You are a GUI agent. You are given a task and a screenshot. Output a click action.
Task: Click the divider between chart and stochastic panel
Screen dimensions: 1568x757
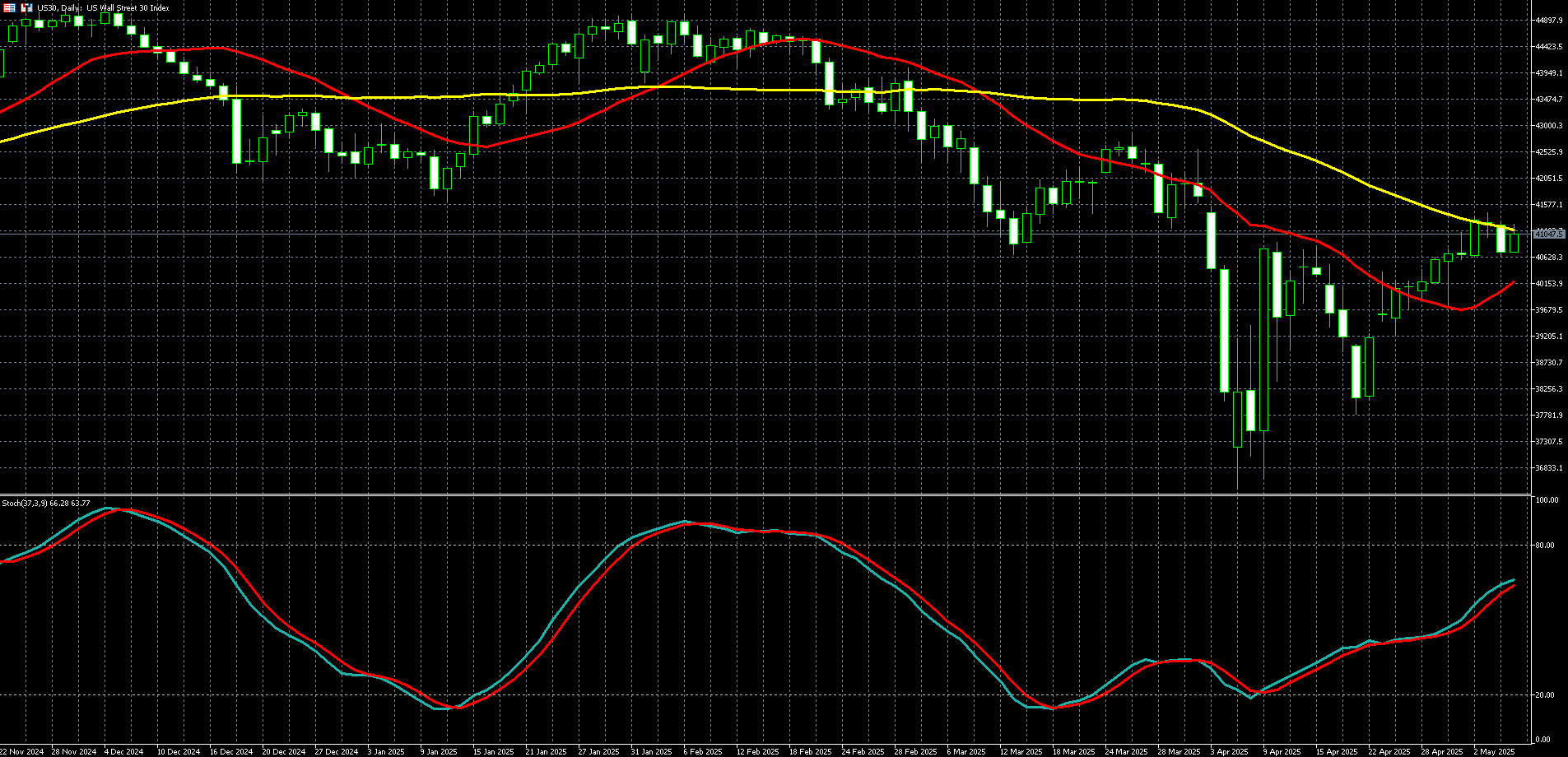765,495
